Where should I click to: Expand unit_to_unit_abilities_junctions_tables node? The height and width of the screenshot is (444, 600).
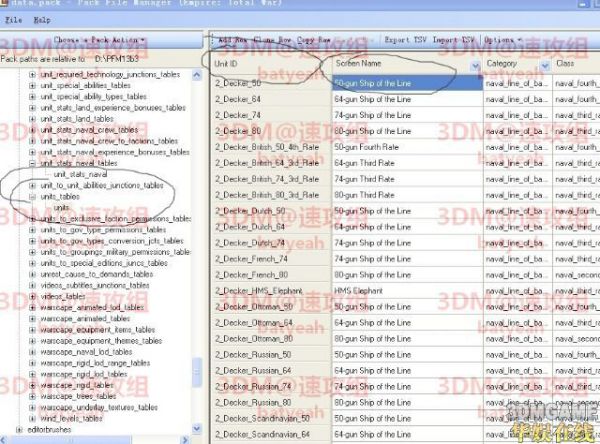pyautogui.click(x=32, y=185)
